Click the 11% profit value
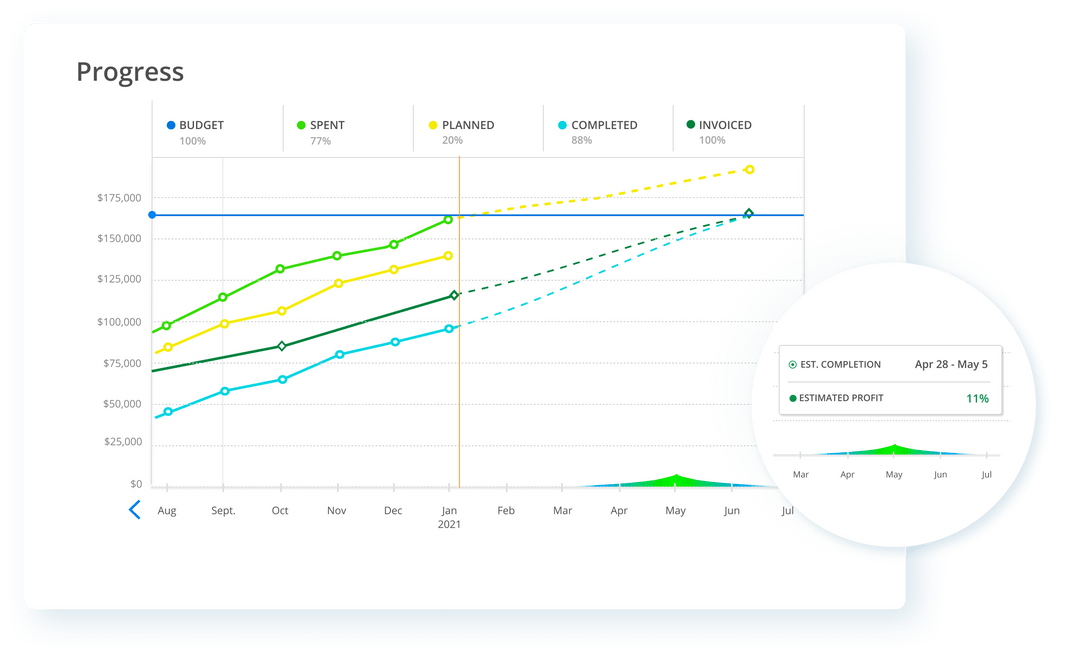Image resolution: width=1080 pixels, height=655 pixels. coord(977,398)
